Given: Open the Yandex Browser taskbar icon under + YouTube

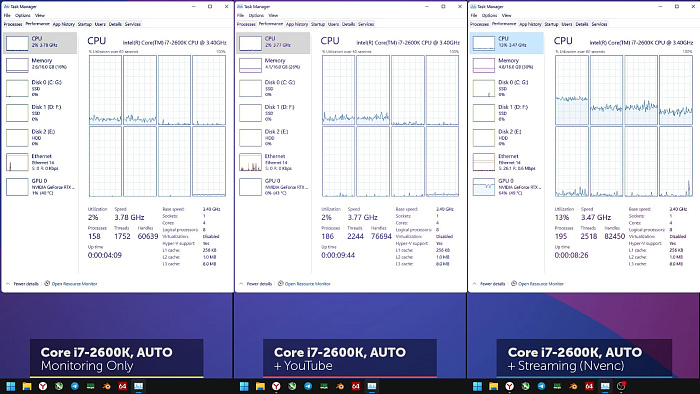Looking at the screenshot, I should point(276,386).
